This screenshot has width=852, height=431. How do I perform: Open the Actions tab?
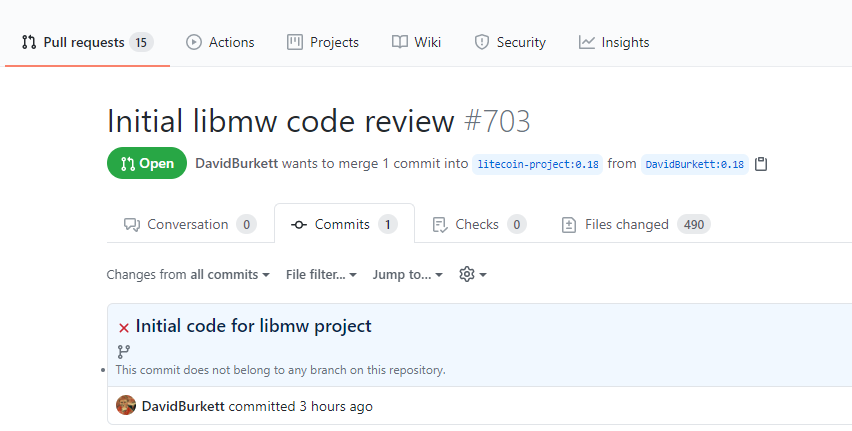click(x=220, y=42)
